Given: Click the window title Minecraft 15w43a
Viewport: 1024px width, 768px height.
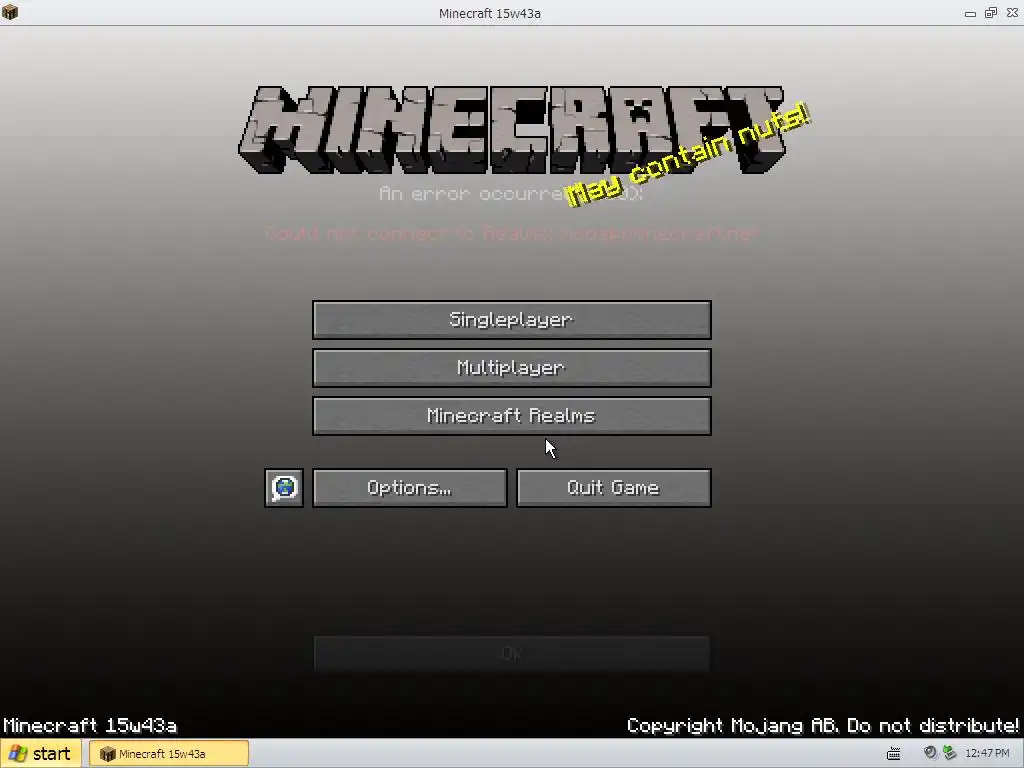Looking at the screenshot, I should (x=490, y=13).
